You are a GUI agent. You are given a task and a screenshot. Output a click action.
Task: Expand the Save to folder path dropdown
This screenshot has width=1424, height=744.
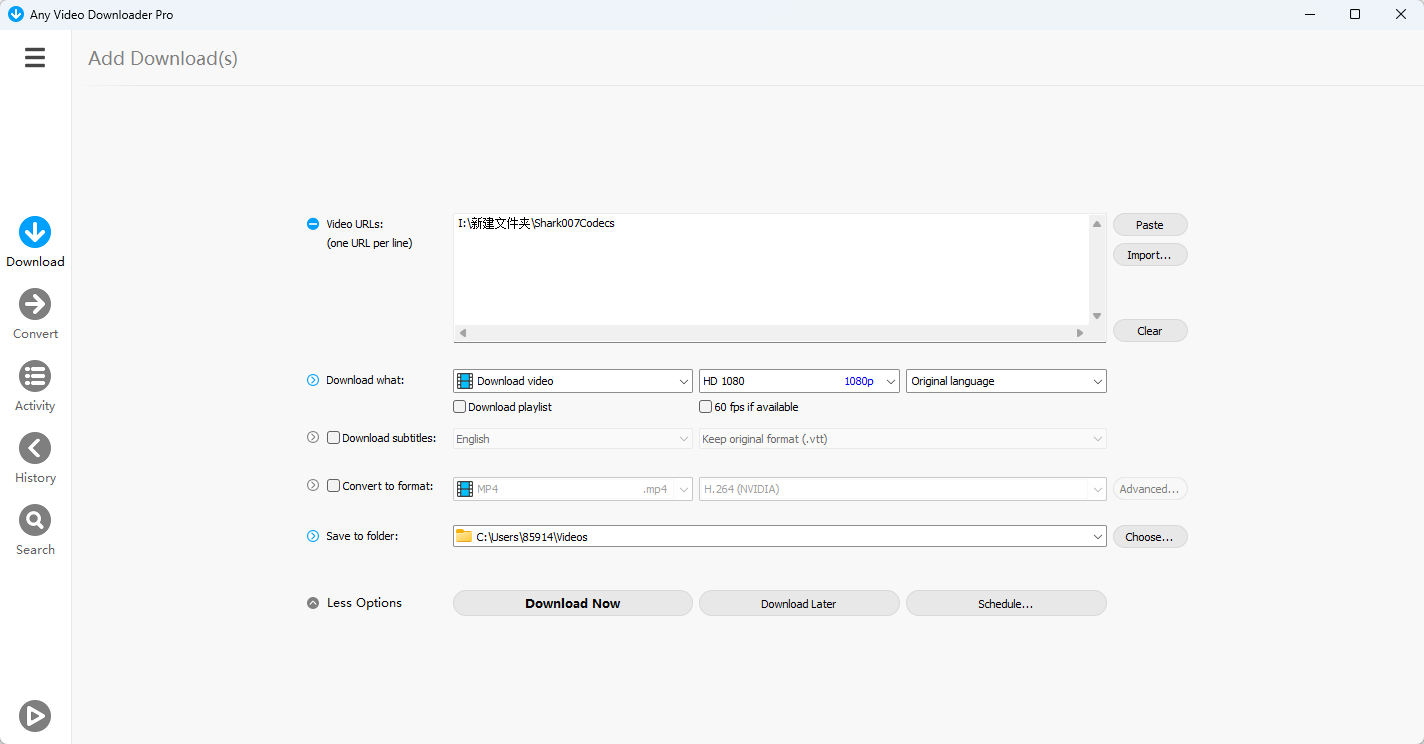[x=780, y=537]
